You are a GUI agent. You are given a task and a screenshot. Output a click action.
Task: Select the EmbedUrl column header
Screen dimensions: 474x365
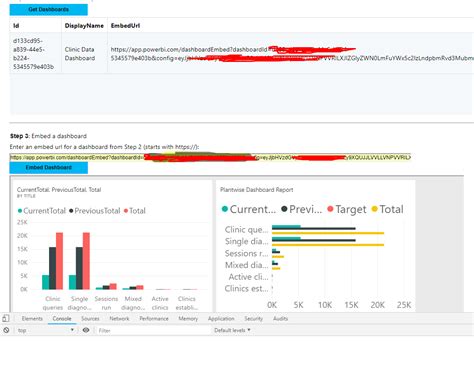[125, 26]
